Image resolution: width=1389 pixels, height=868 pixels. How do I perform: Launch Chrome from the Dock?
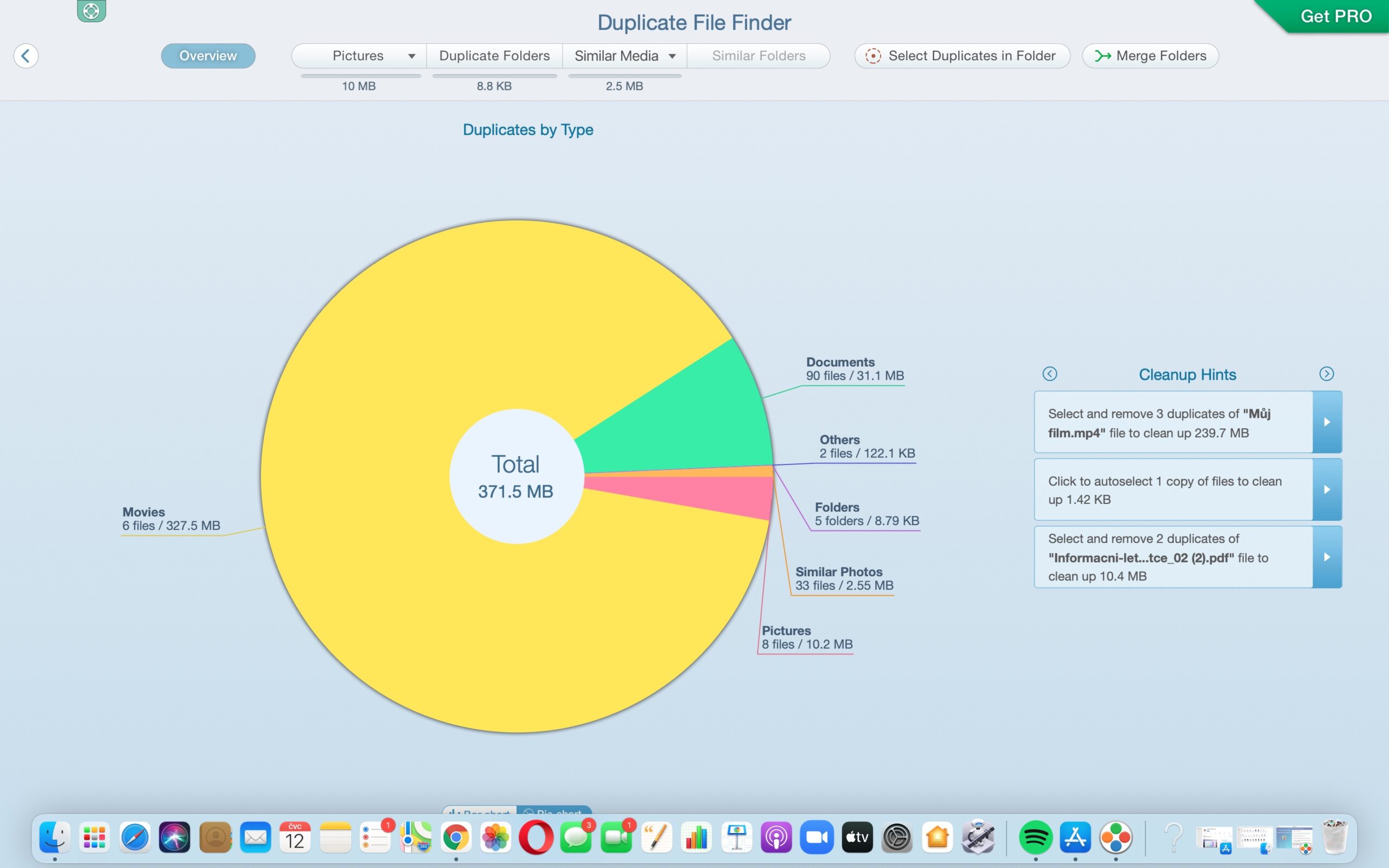tap(456, 837)
